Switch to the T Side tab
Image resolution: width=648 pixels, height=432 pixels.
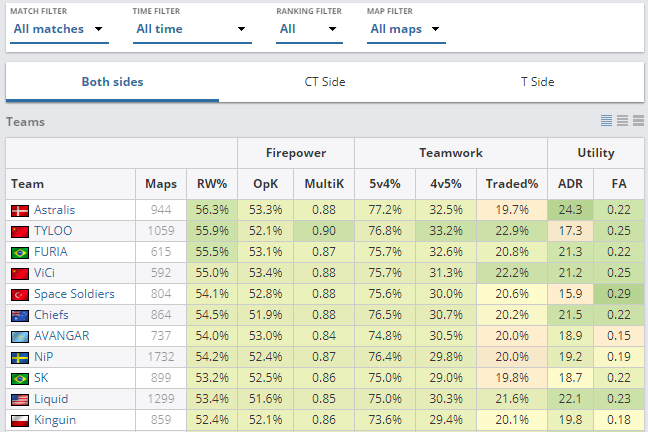[x=537, y=82]
